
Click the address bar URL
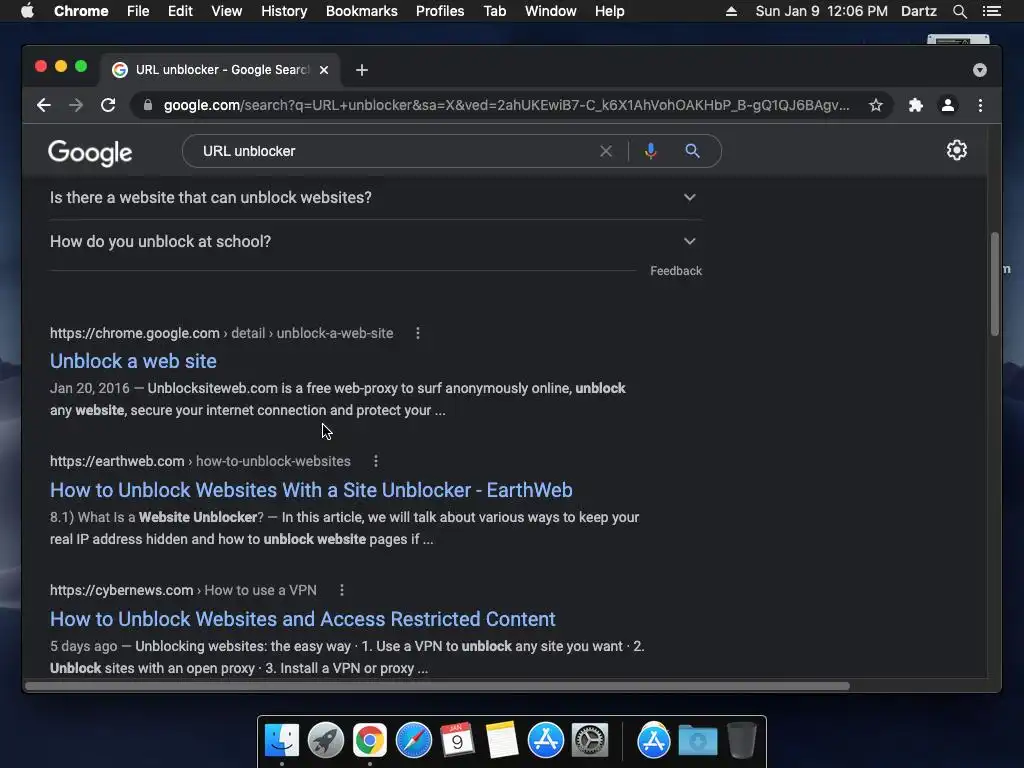pos(506,105)
